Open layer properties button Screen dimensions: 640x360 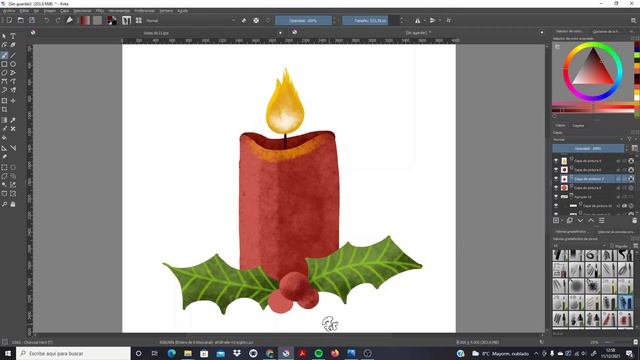[601, 220]
